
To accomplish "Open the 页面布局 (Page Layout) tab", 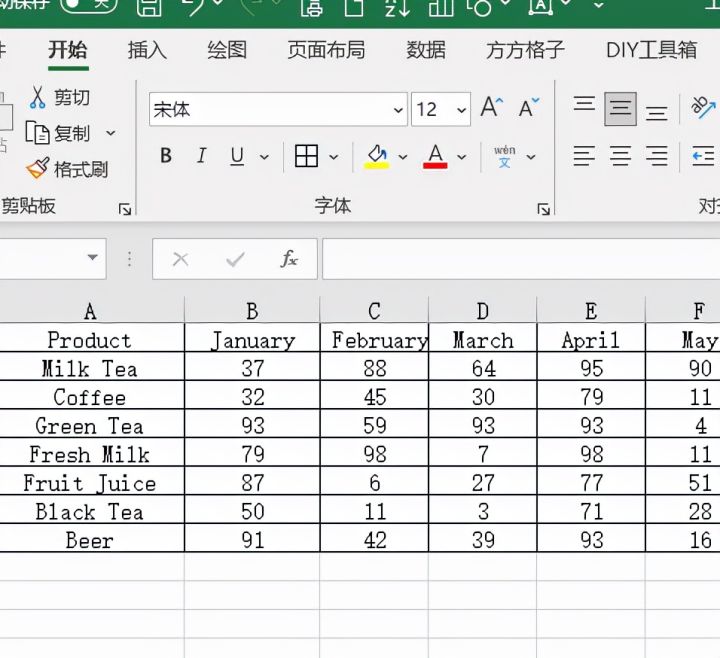I will [326, 50].
